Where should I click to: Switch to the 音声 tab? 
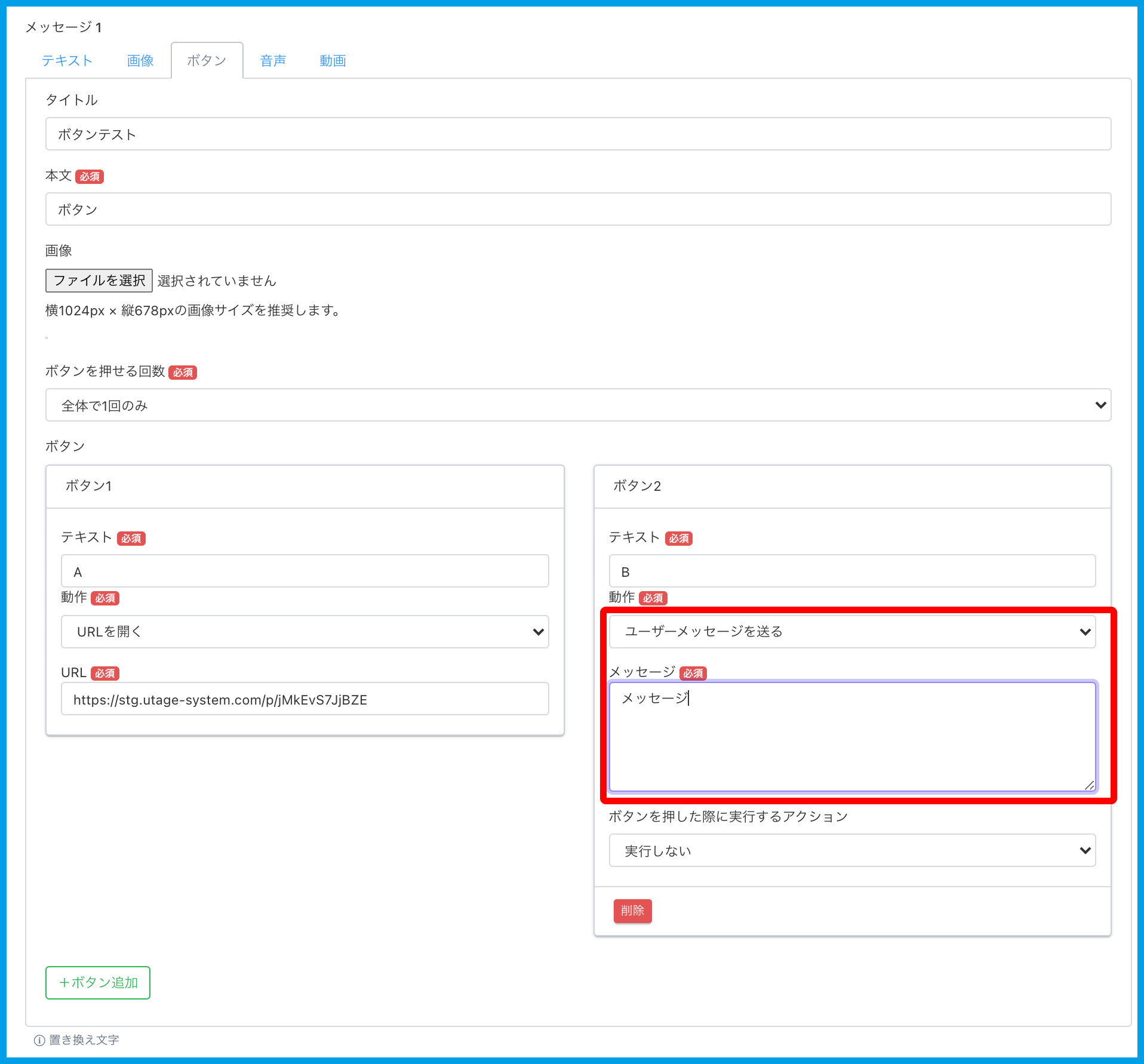[x=273, y=60]
